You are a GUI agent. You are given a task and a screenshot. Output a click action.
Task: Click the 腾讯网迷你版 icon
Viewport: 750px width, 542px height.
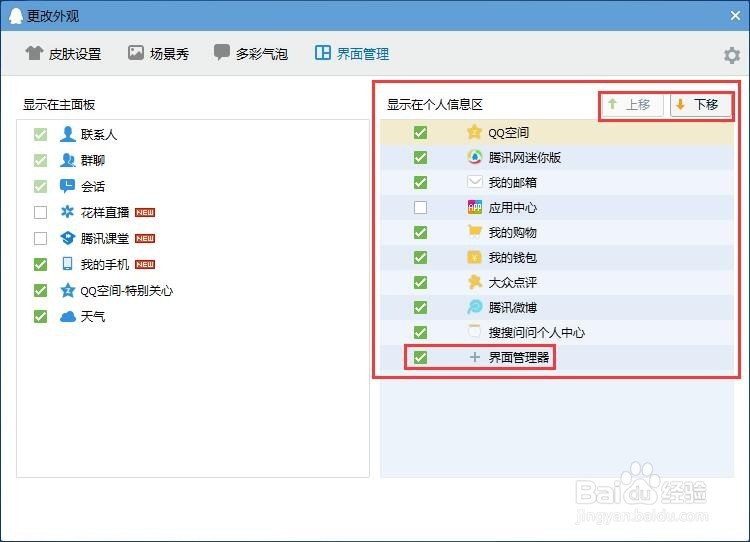coord(474,157)
